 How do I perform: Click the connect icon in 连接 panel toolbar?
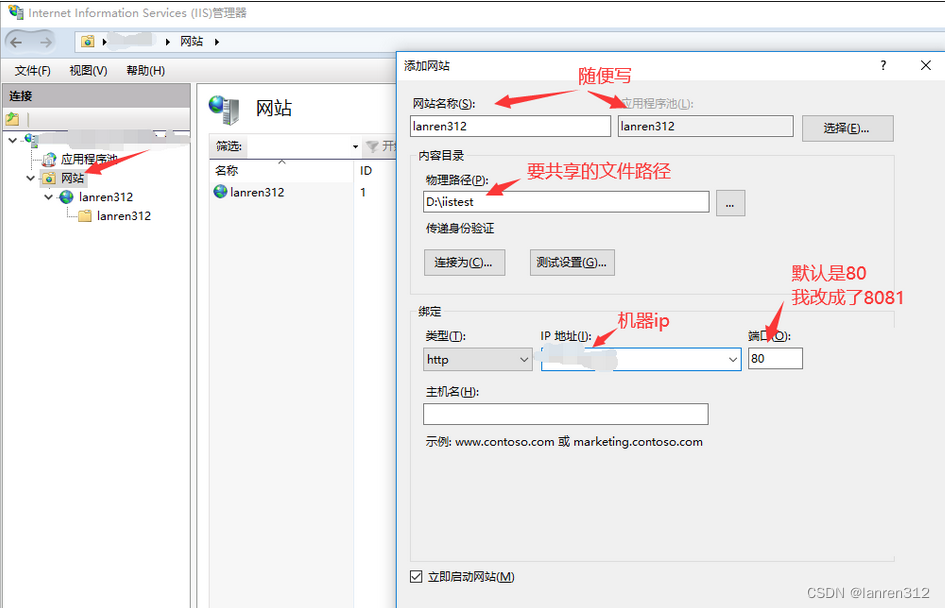click(12, 119)
